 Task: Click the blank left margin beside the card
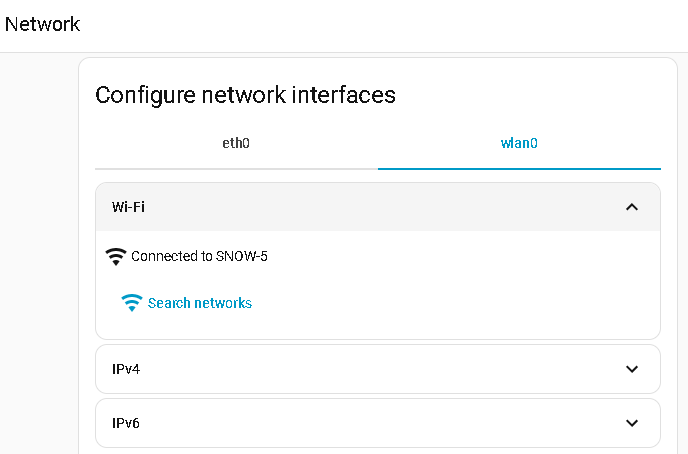click(x=38, y=250)
